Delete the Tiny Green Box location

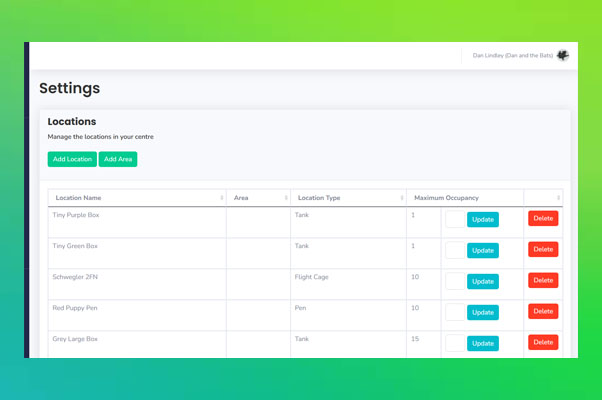click(x=543, y=249)
